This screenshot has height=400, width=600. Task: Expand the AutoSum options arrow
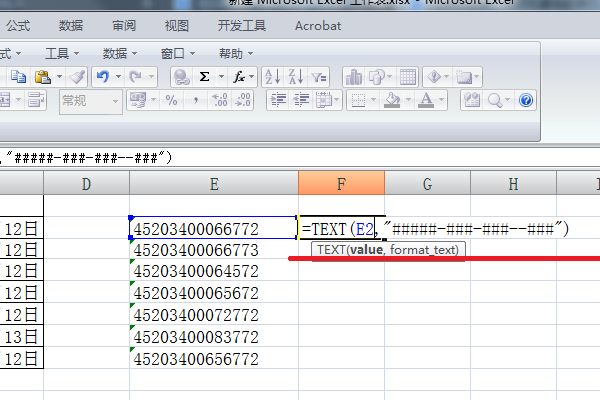221,77
